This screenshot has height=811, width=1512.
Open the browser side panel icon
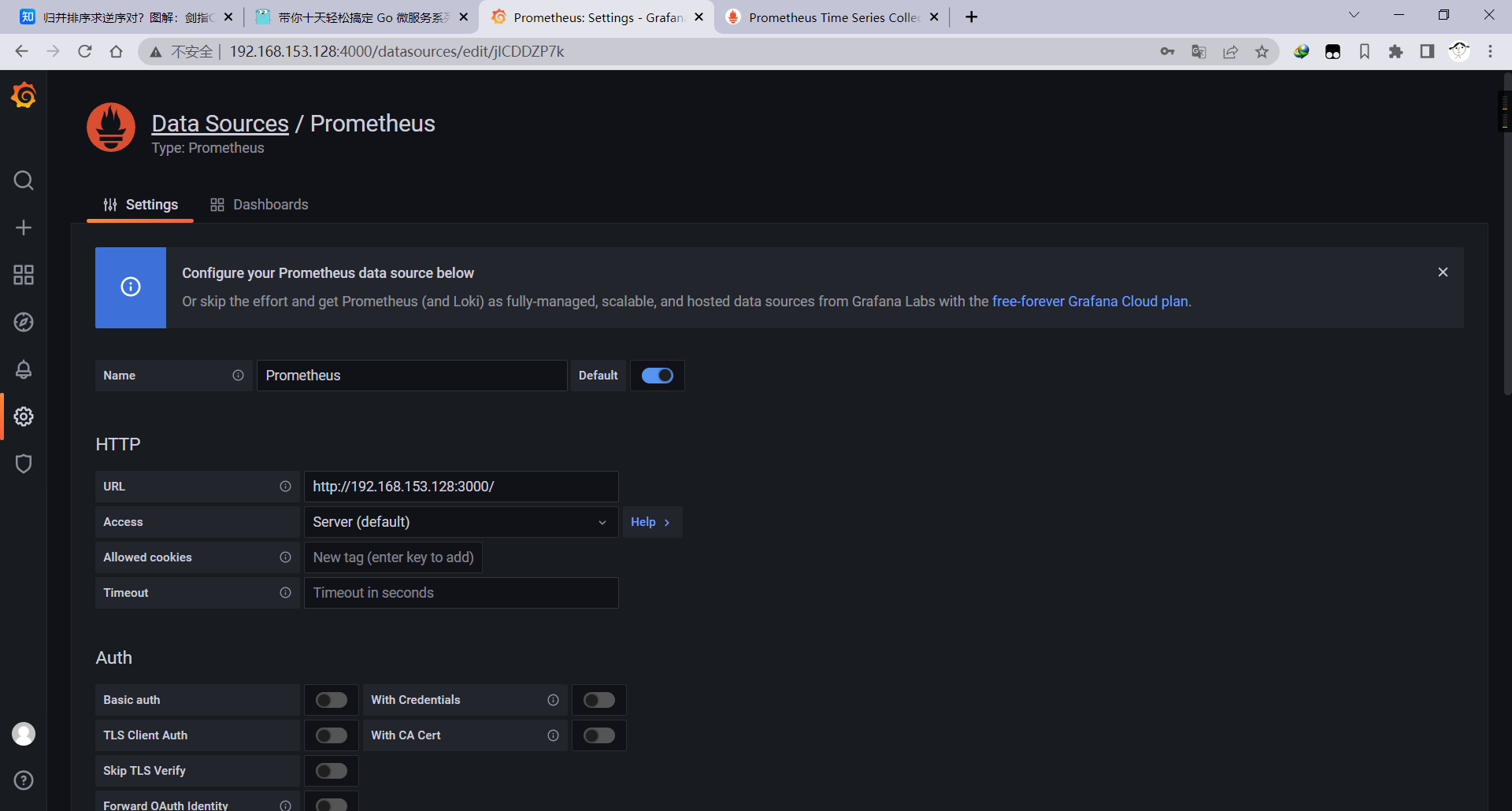click(x=1428, y=51)
